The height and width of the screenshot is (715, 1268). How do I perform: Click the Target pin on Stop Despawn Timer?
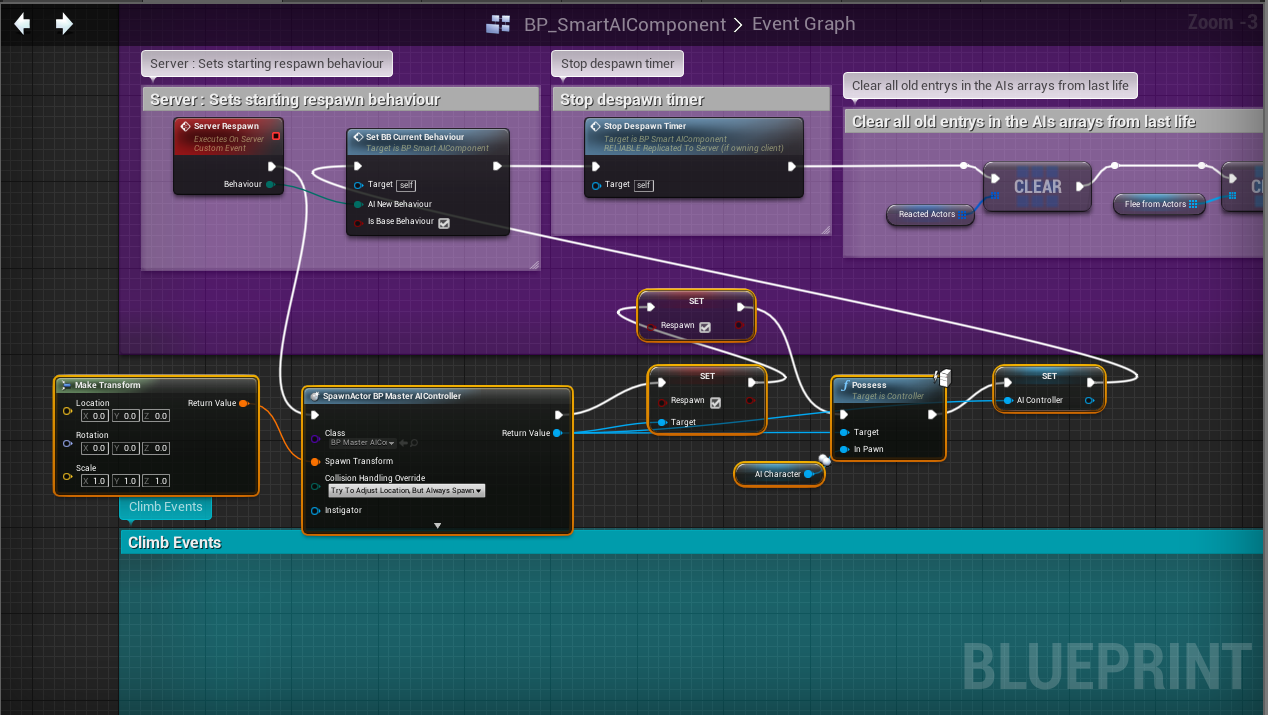pyautogui.click(x=597, y=185)
